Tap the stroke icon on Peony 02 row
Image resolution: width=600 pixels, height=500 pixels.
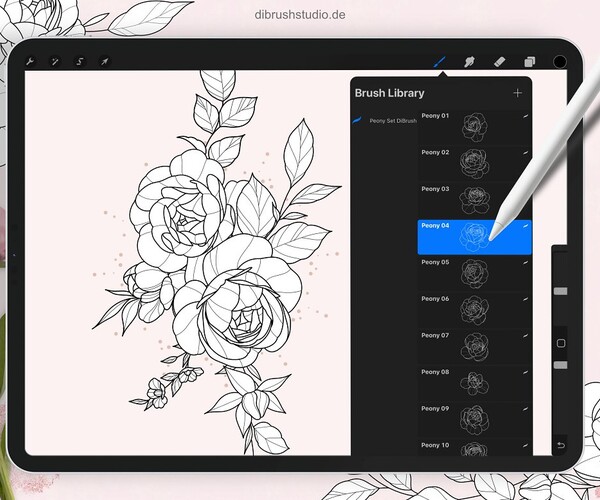[525, 152]
